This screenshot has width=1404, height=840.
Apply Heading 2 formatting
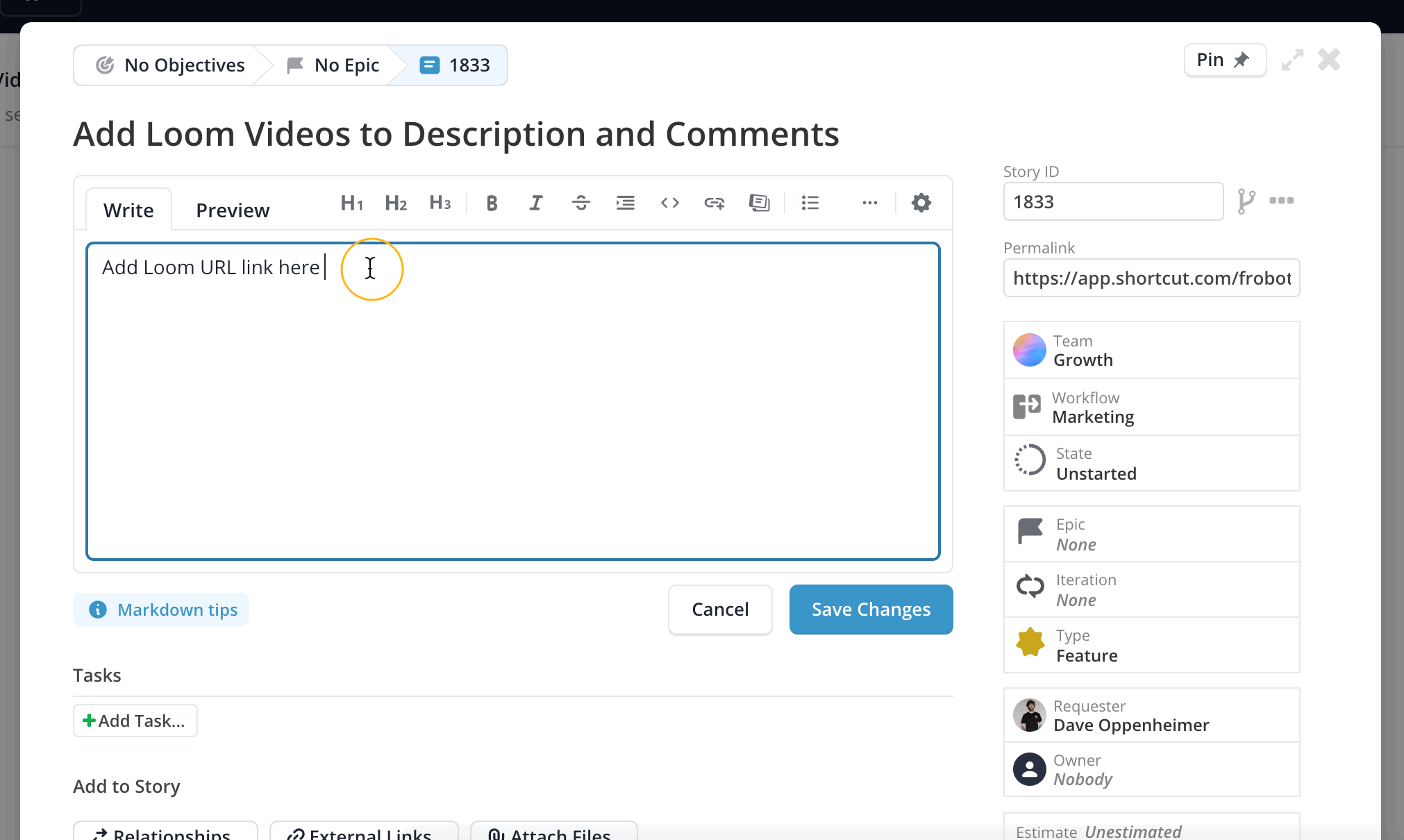(396, 203)
